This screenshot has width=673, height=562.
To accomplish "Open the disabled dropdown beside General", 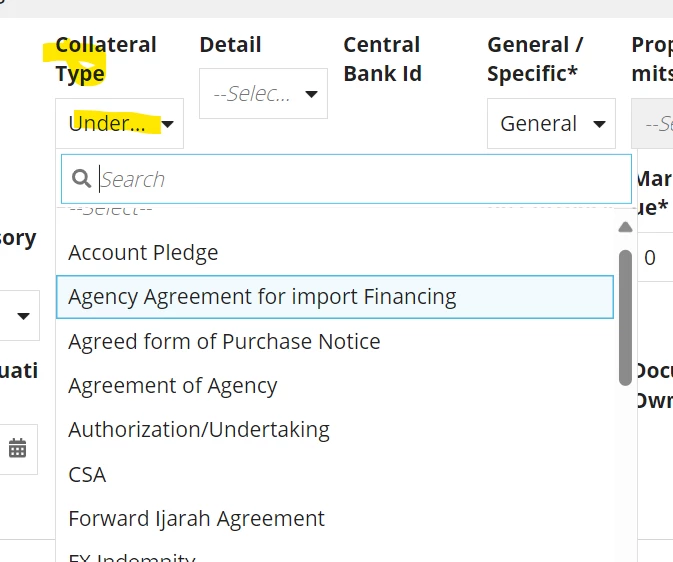I will pyautogui.click(x=652, y=124).
